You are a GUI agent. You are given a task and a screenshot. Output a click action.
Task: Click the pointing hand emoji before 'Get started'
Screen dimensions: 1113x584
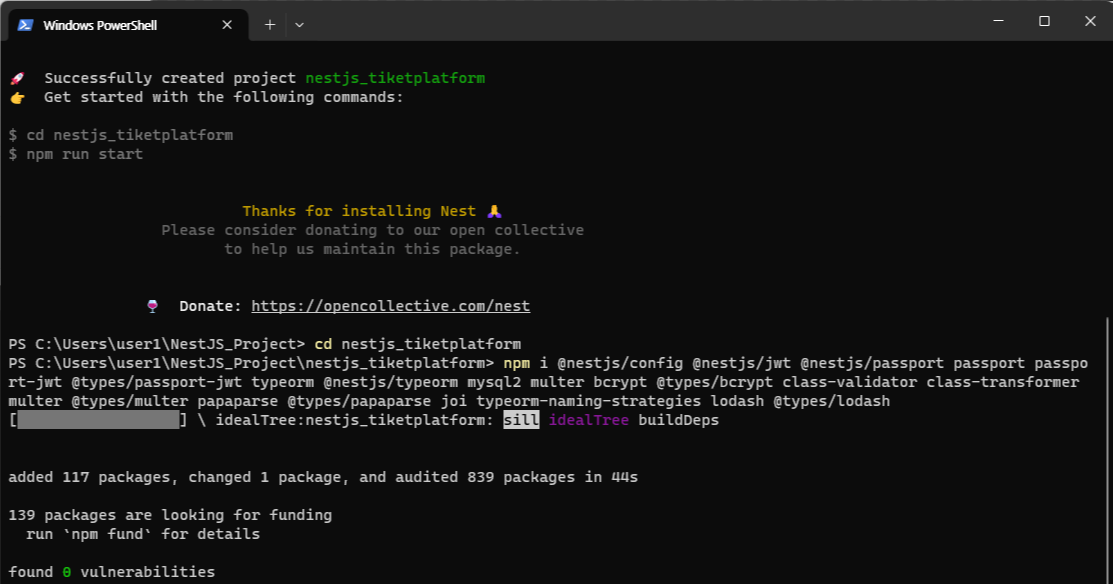point(17,97)
